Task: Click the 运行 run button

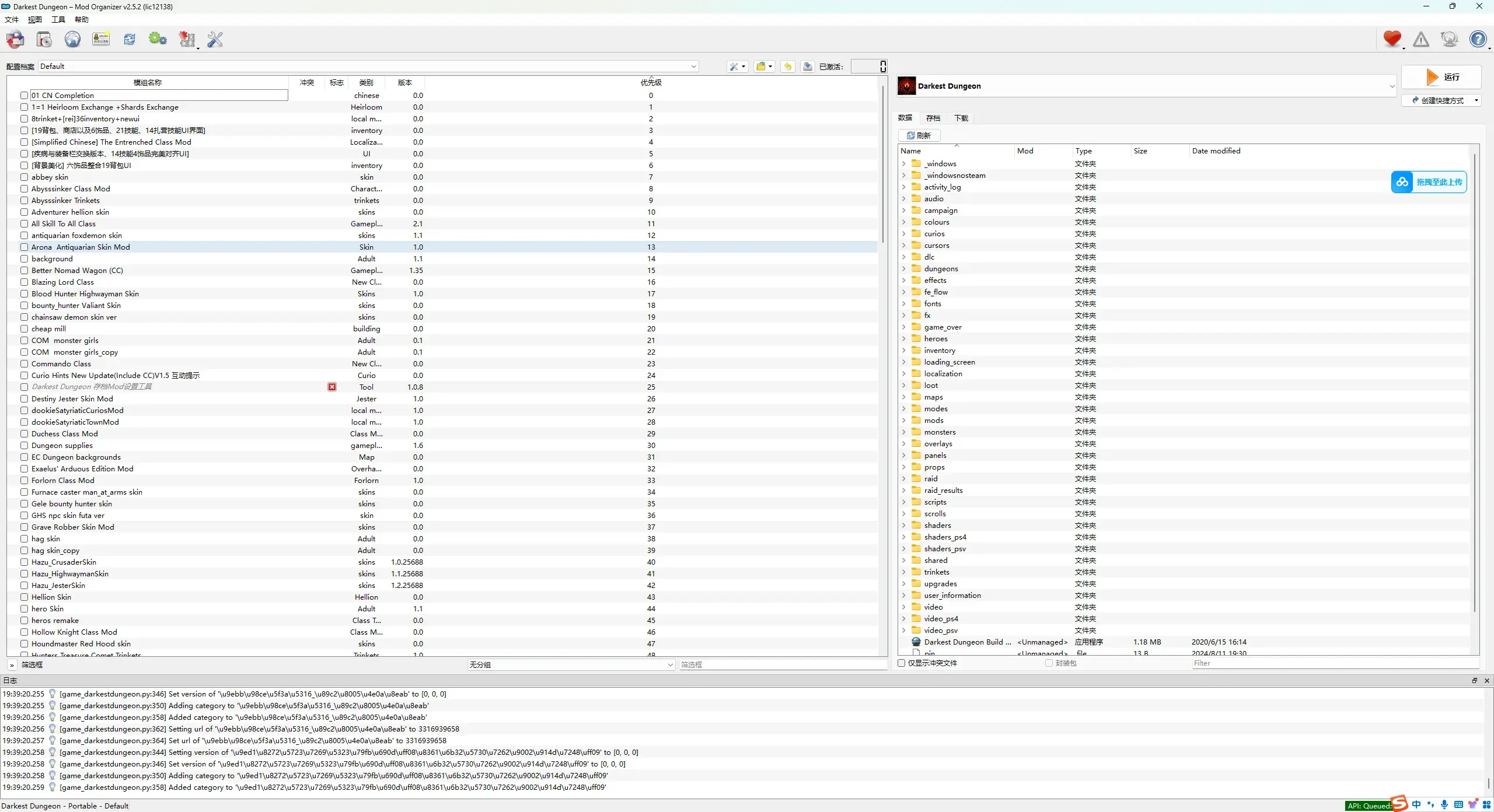Action: tap(1441, 76)
